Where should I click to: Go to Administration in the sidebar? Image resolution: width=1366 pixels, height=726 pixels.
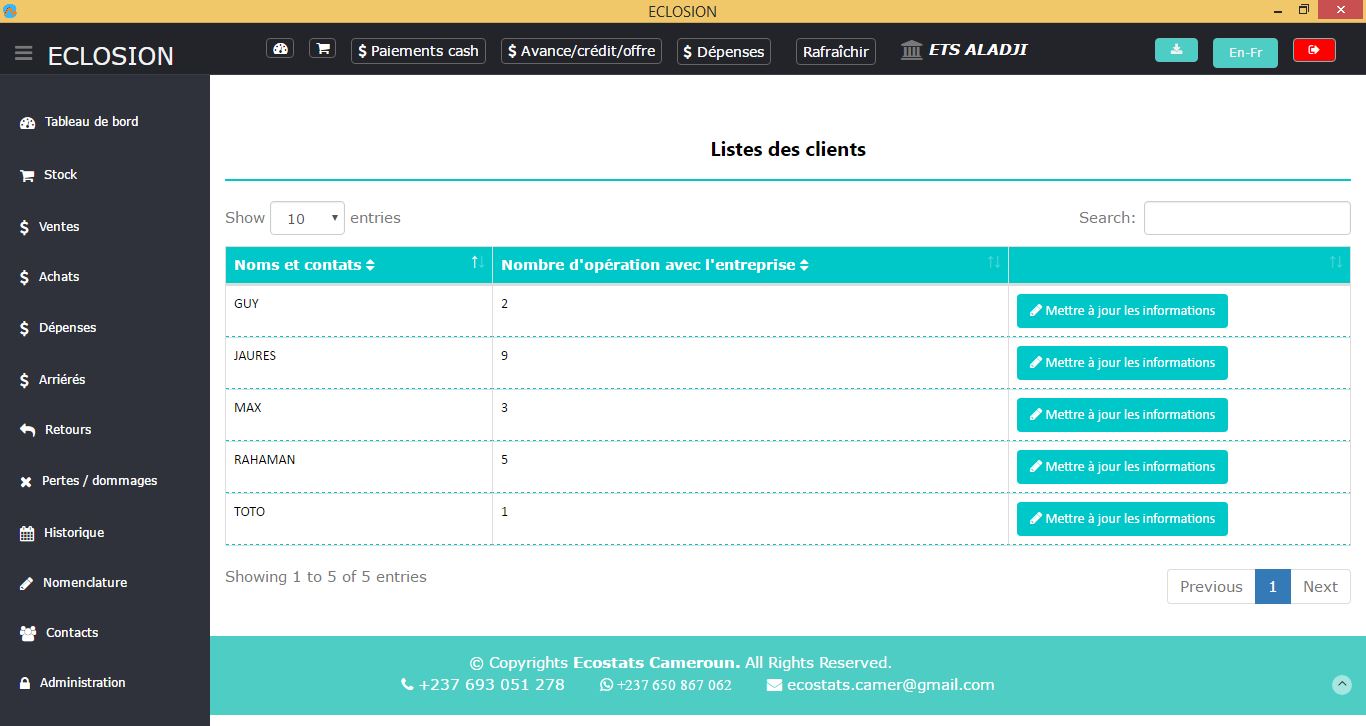[x=82, y=682]
